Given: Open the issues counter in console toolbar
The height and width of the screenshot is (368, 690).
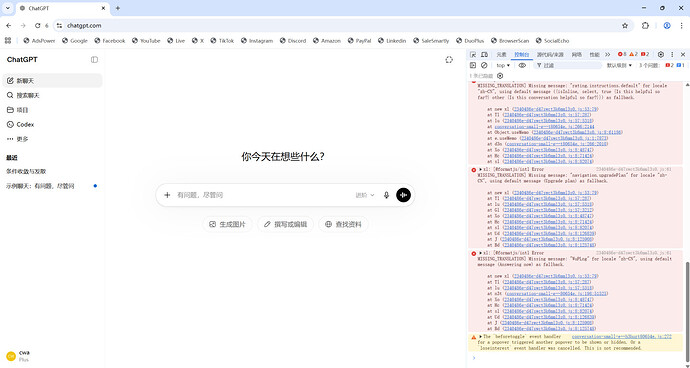Looking at the screenshot, I should [x=662, y=65].
